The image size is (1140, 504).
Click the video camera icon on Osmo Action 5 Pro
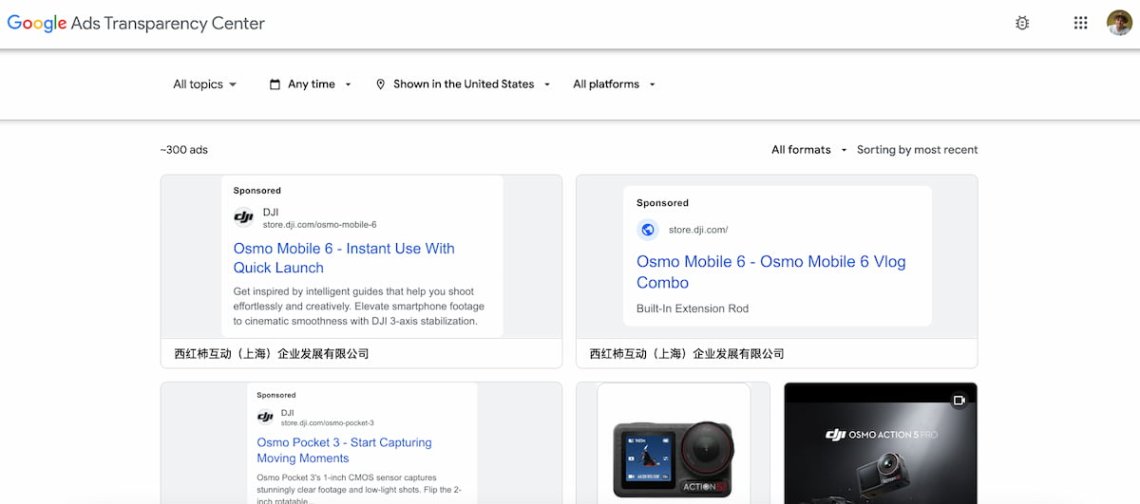tap(959, 400)
